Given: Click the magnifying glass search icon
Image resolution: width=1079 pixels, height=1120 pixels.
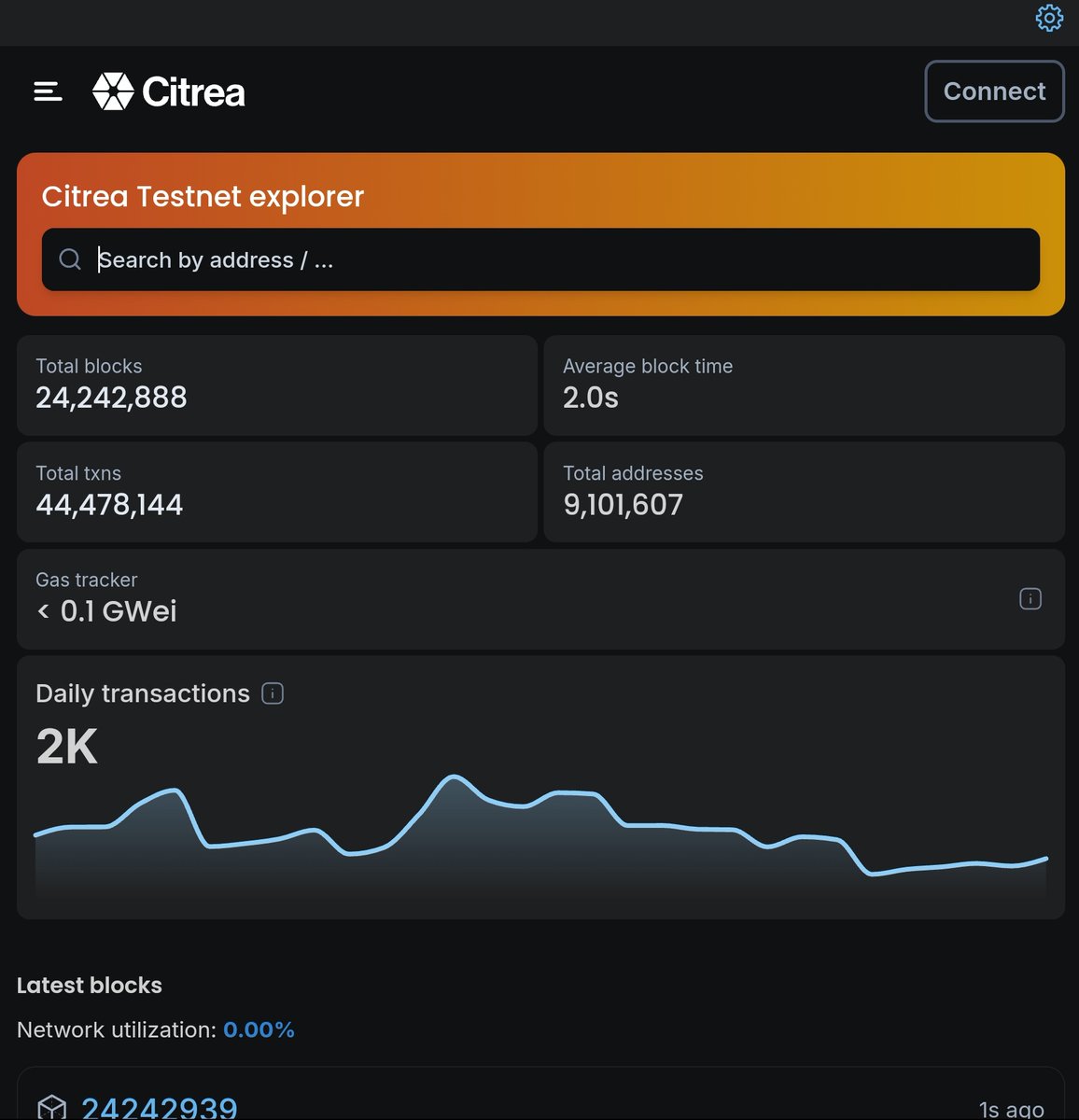Looking at the screenshot, I should [x=70, y=259].
